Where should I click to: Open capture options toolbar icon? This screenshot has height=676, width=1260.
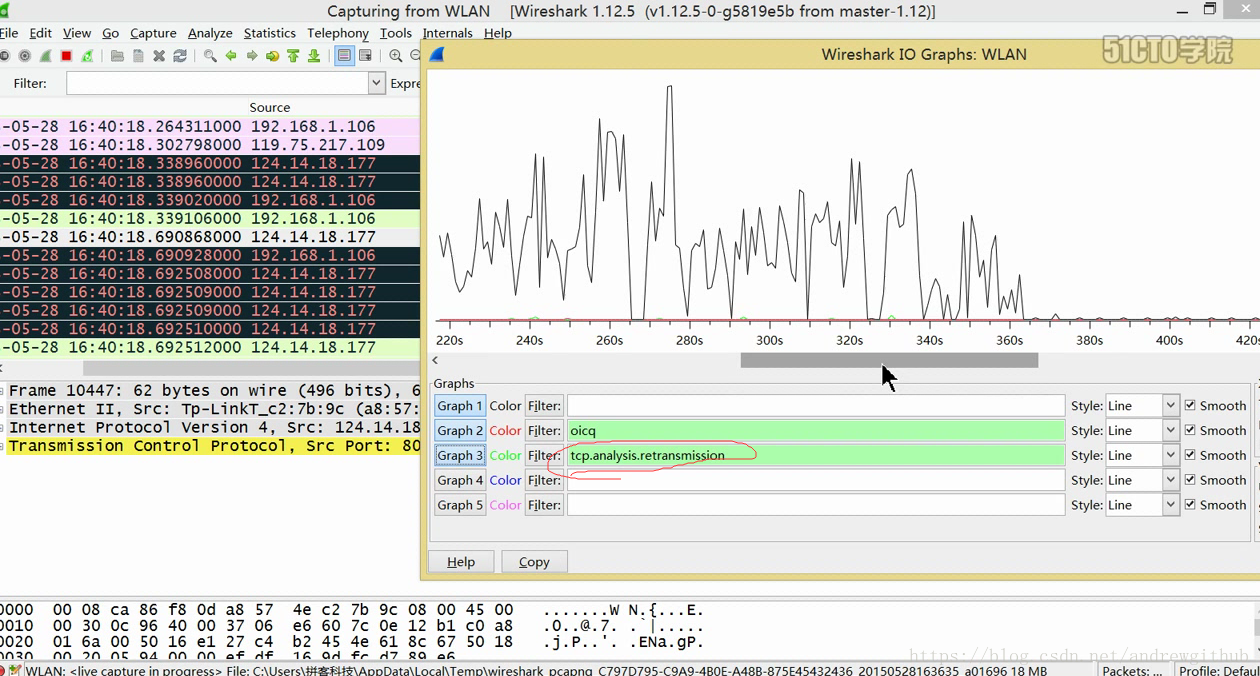24,56
